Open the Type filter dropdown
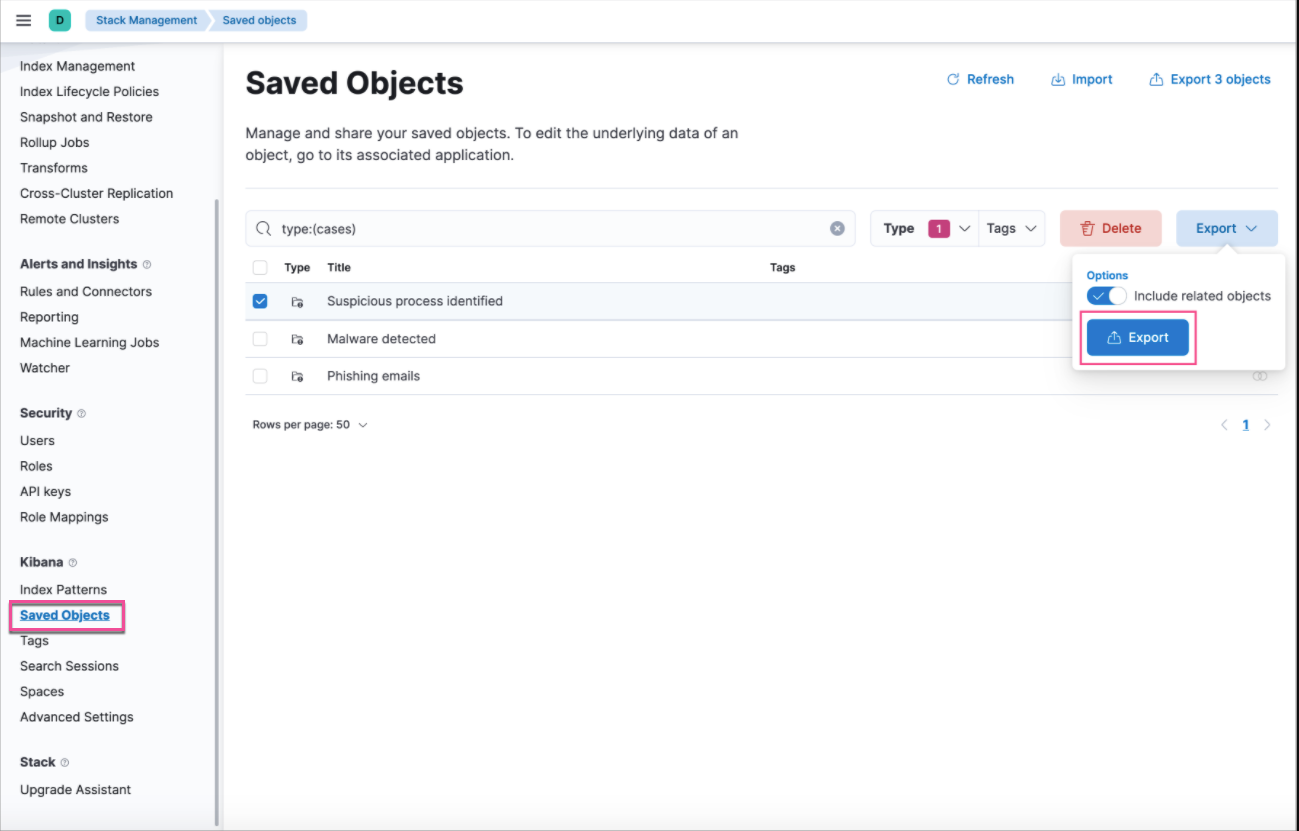 point(923,228)
